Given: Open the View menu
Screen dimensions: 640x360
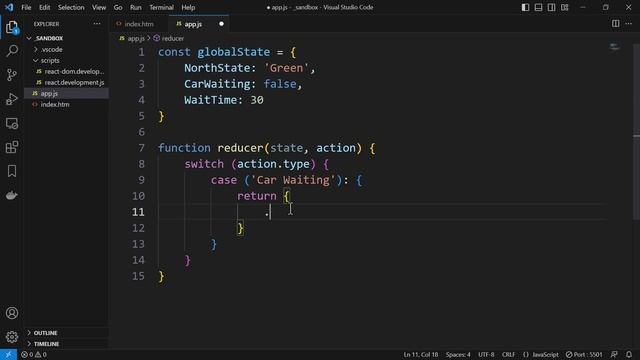Looking at the screenshot, I should point(99,7).
